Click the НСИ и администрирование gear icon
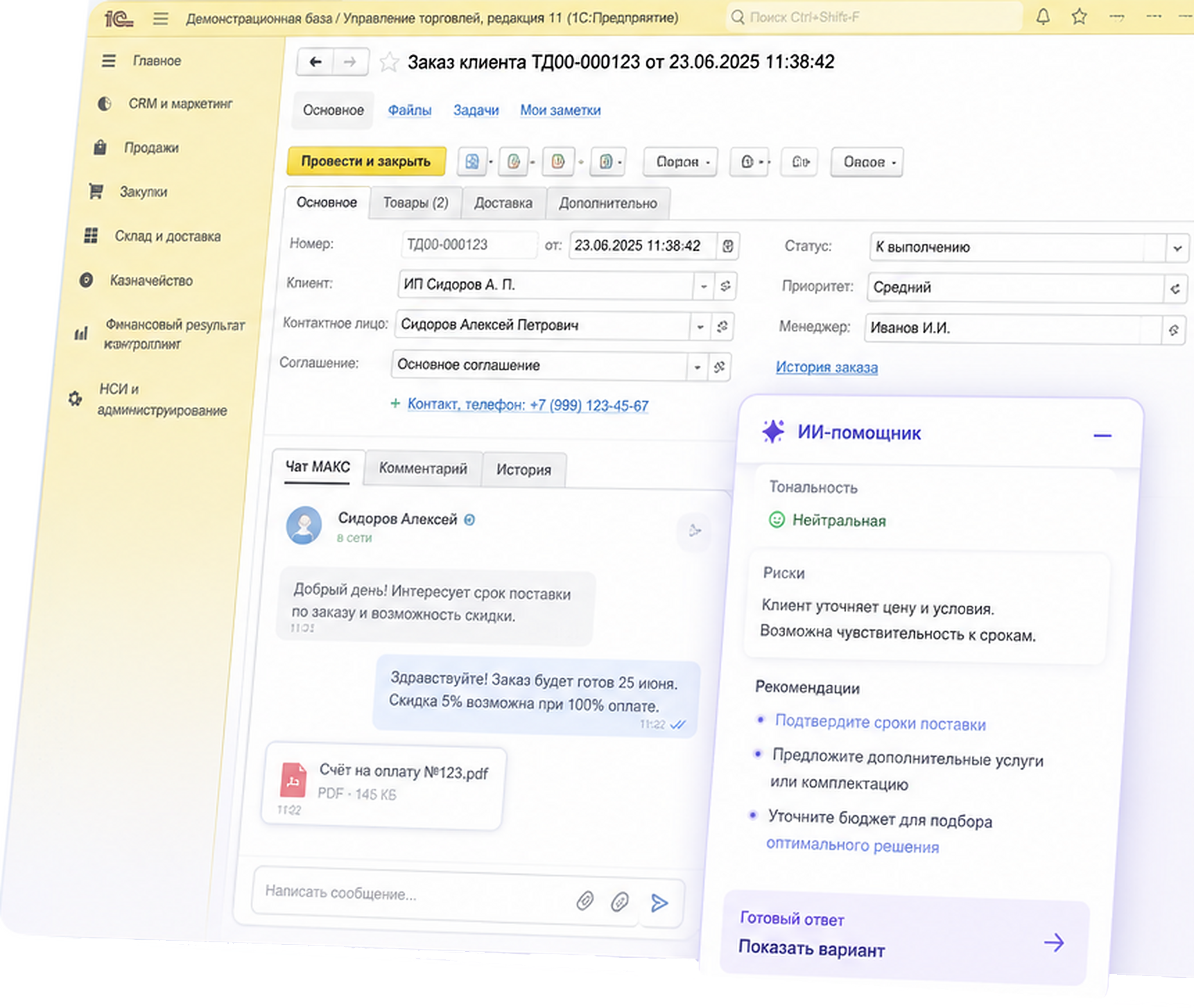Screen dimensions: 1194x1008 (75, 399)
